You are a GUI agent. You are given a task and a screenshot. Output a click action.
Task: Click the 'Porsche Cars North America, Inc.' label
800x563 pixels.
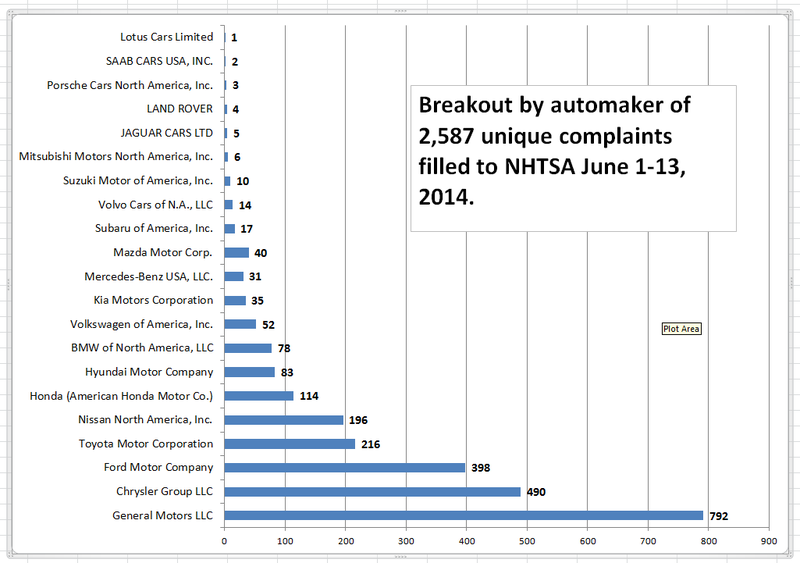pyautogui.click(x=130, y=85)
